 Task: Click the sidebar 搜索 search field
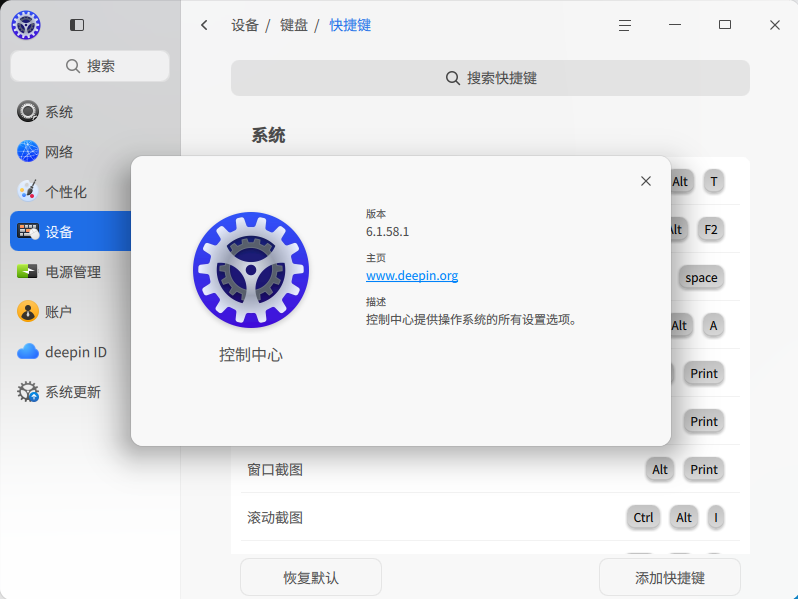(x=90, y=66)
